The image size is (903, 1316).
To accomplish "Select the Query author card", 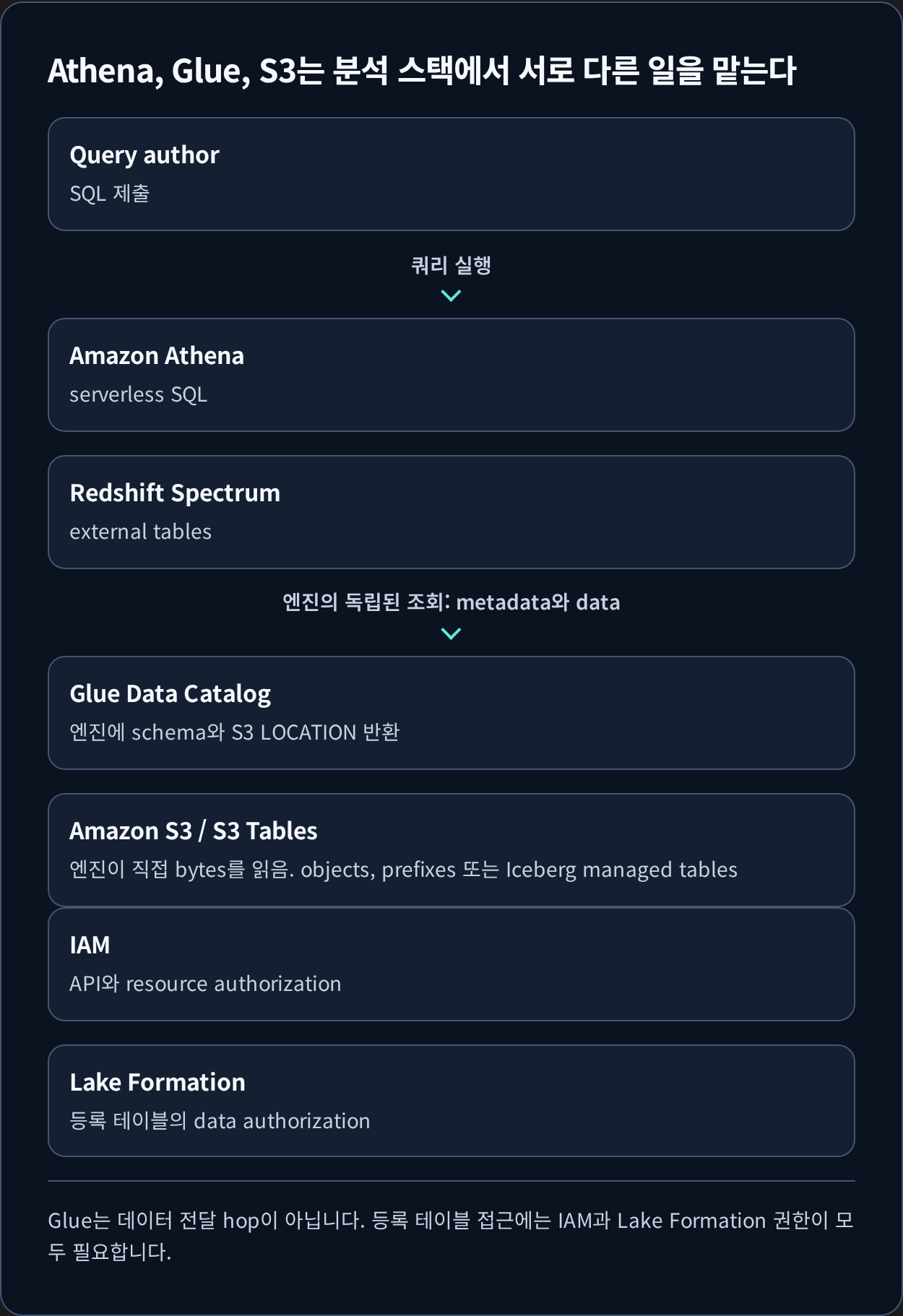I will point(451,174).
